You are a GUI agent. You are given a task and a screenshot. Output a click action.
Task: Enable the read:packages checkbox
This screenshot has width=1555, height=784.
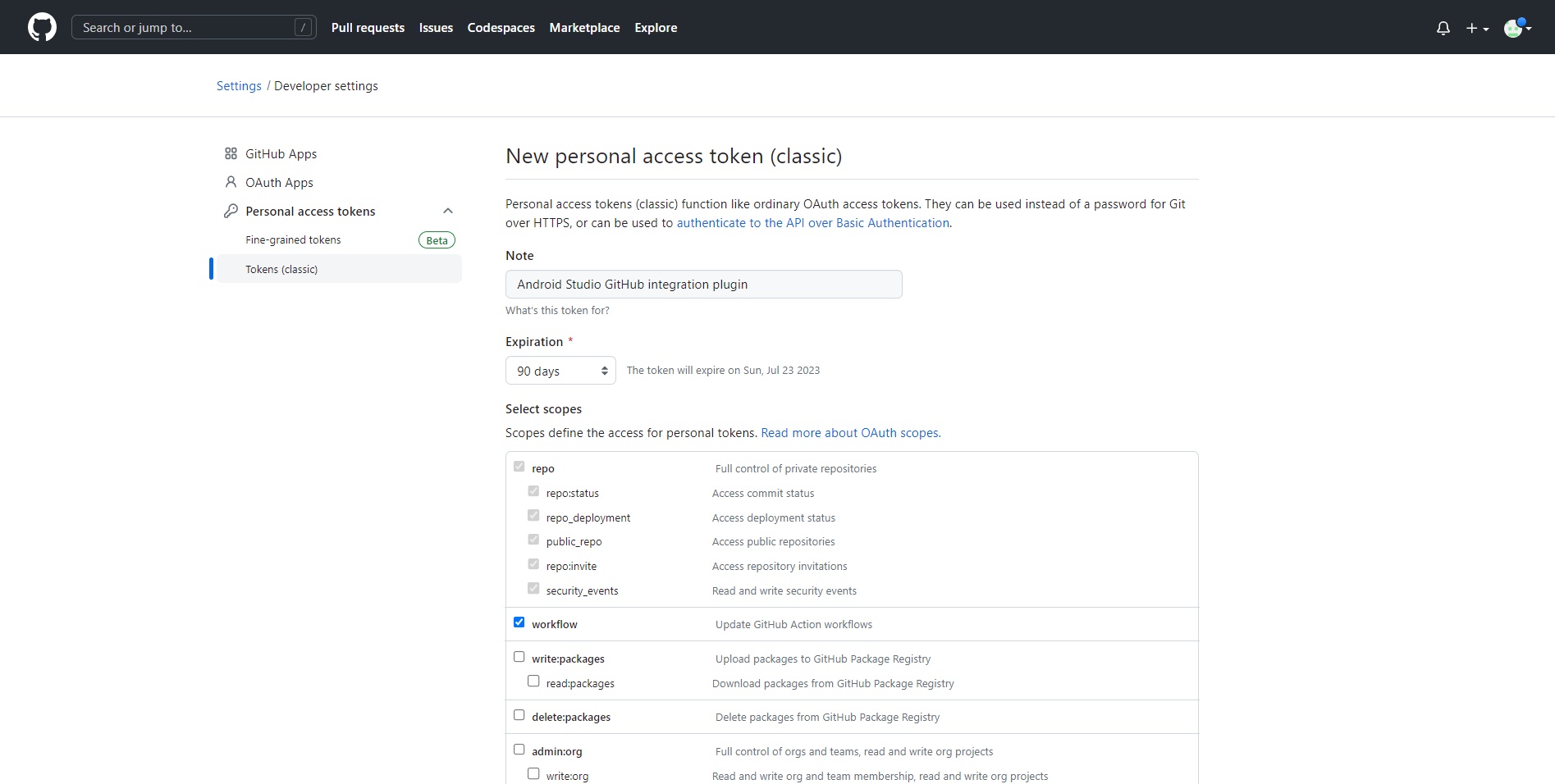coord(533,681)
